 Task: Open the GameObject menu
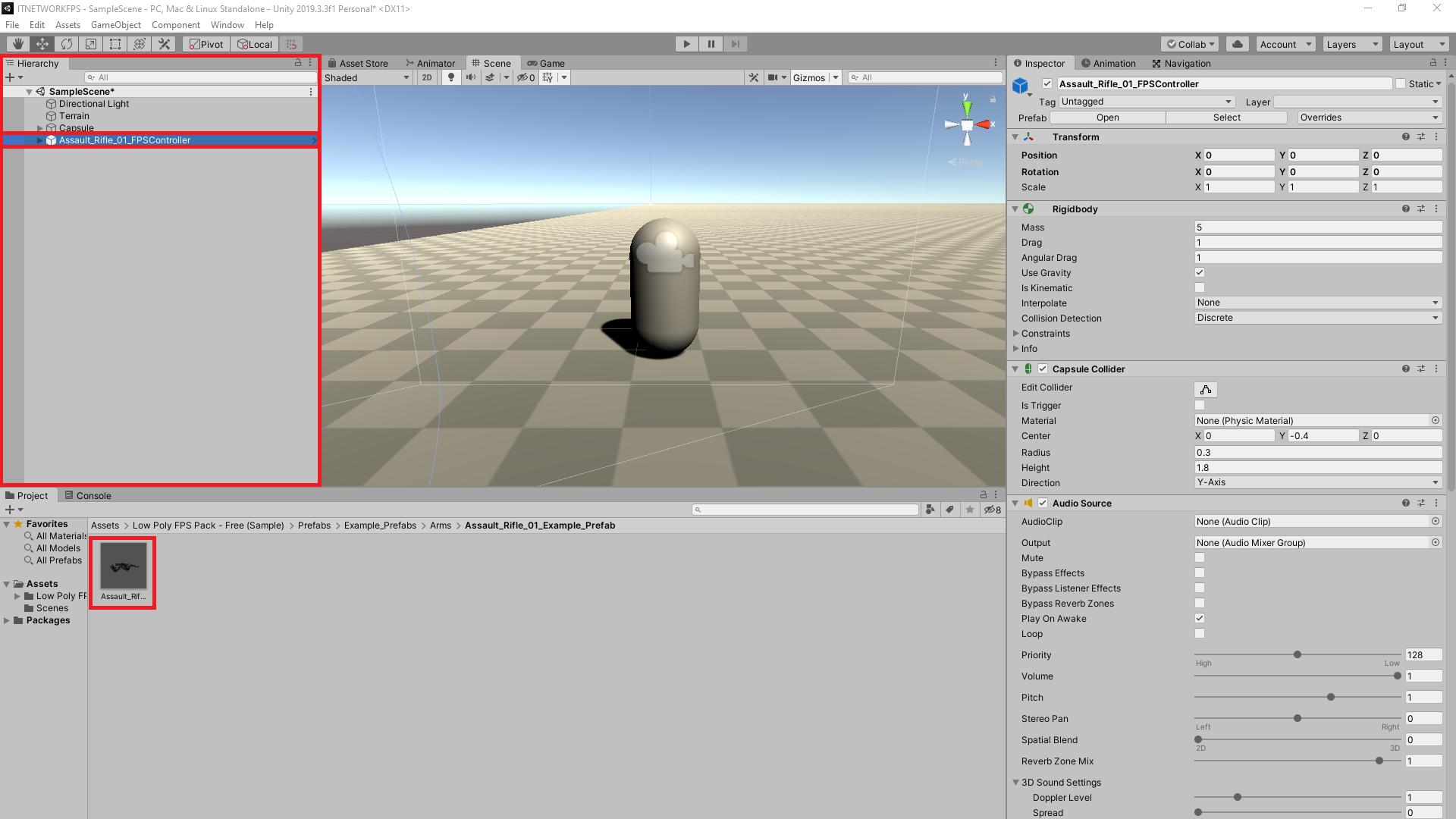pos(116,24)
